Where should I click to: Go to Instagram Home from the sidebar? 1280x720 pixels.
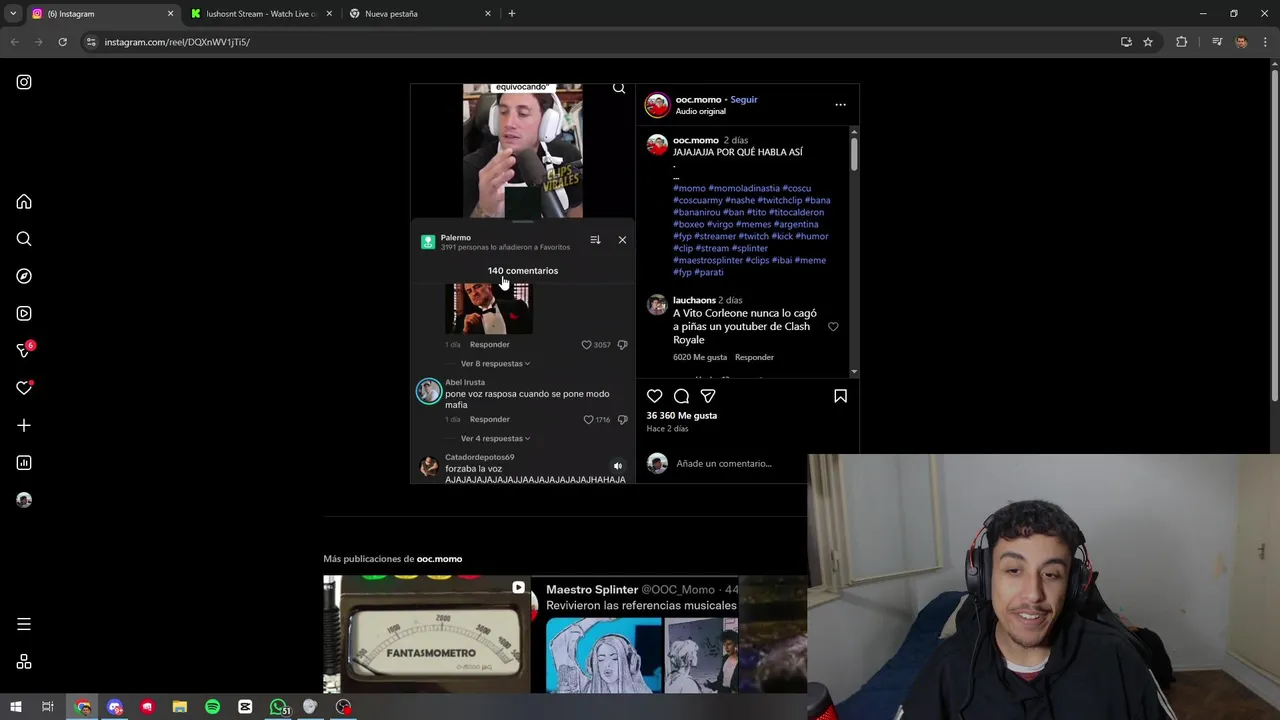(x=24, y=202)
